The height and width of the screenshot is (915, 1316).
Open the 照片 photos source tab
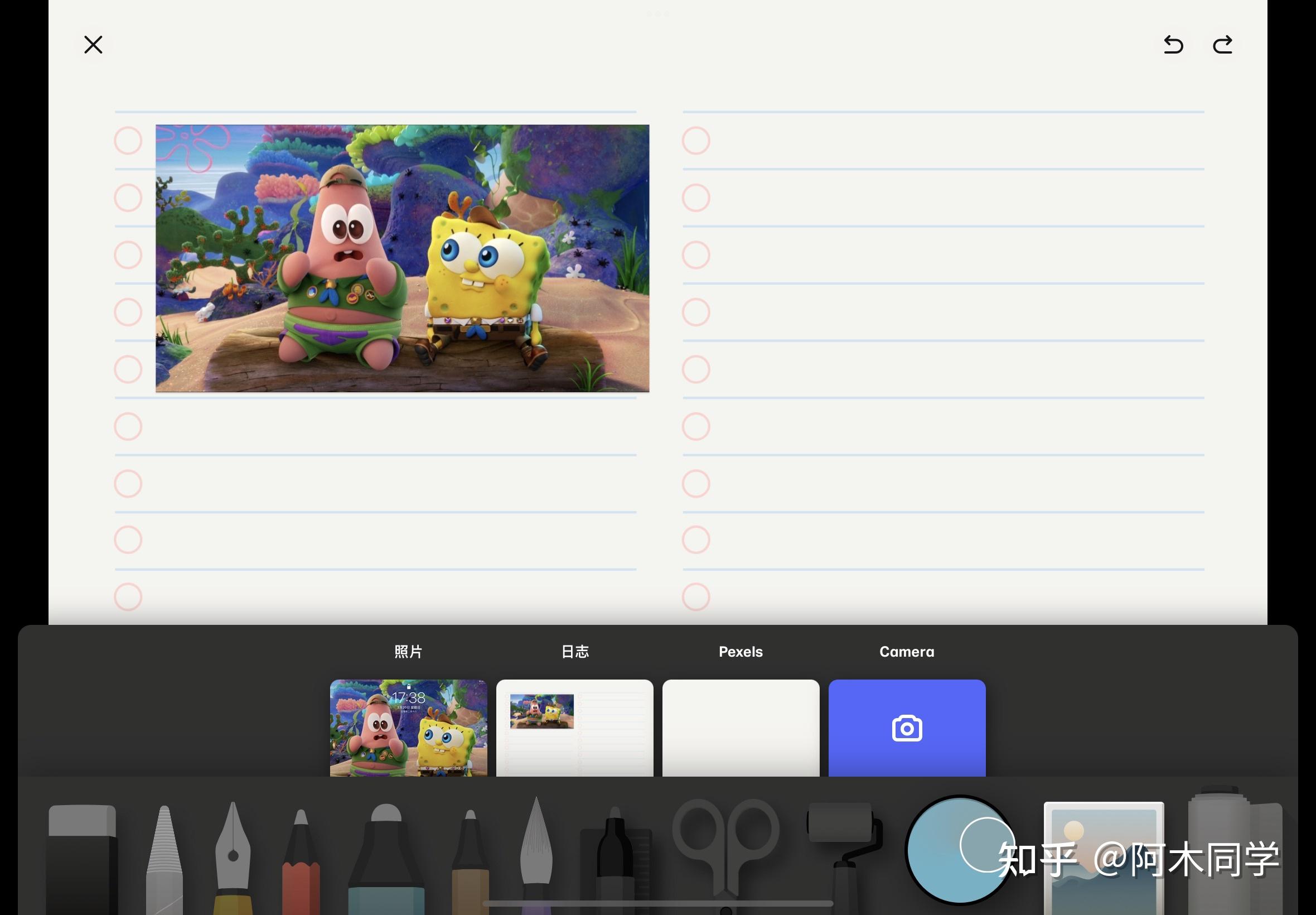[409, 652]
